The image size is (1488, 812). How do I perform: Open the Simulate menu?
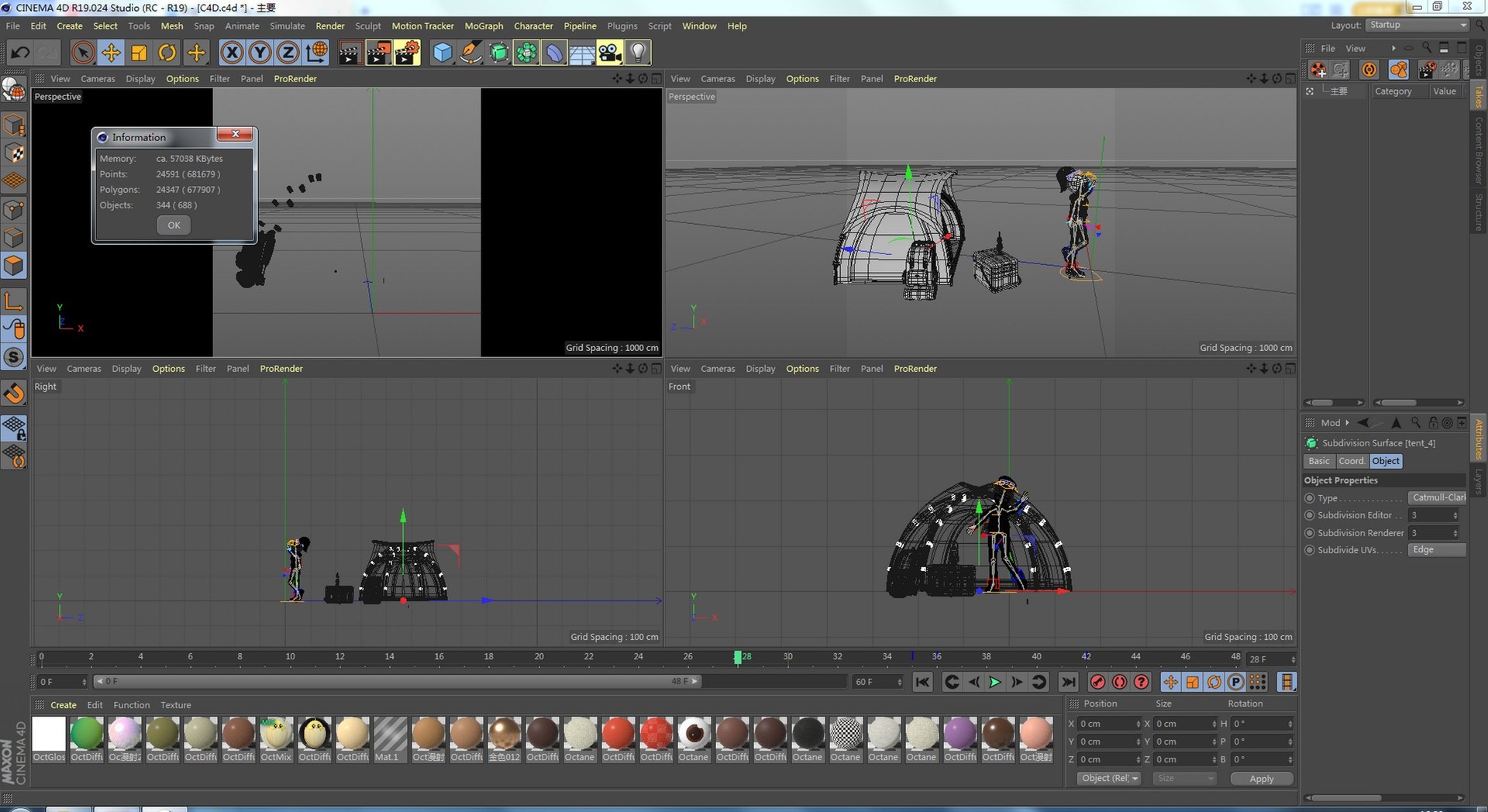point(288,26)
